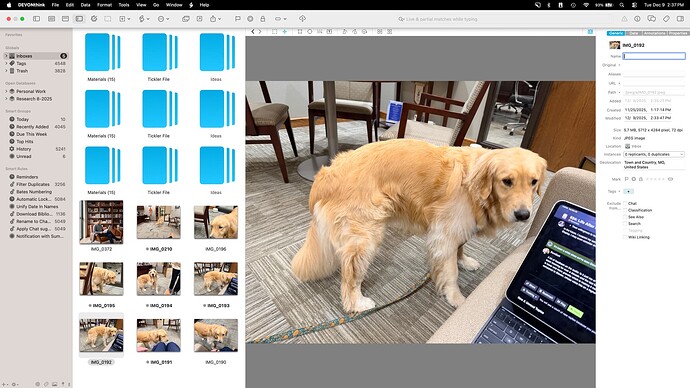690x388 pixels.
Task: Toggle the sidebar visibility toolbar icon
Action: click(37, 19)
